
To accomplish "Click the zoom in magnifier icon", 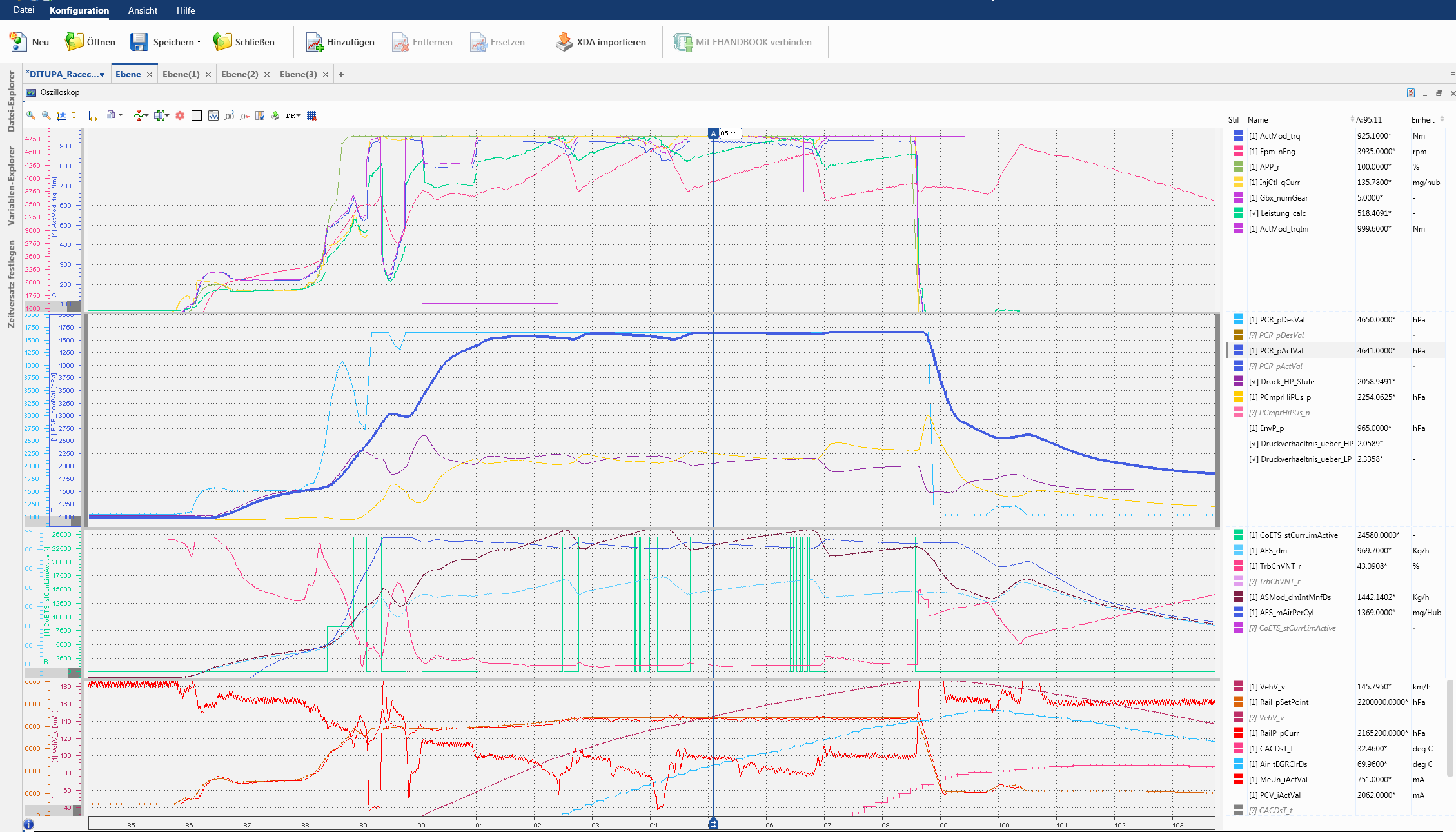I will pos(30,115).
